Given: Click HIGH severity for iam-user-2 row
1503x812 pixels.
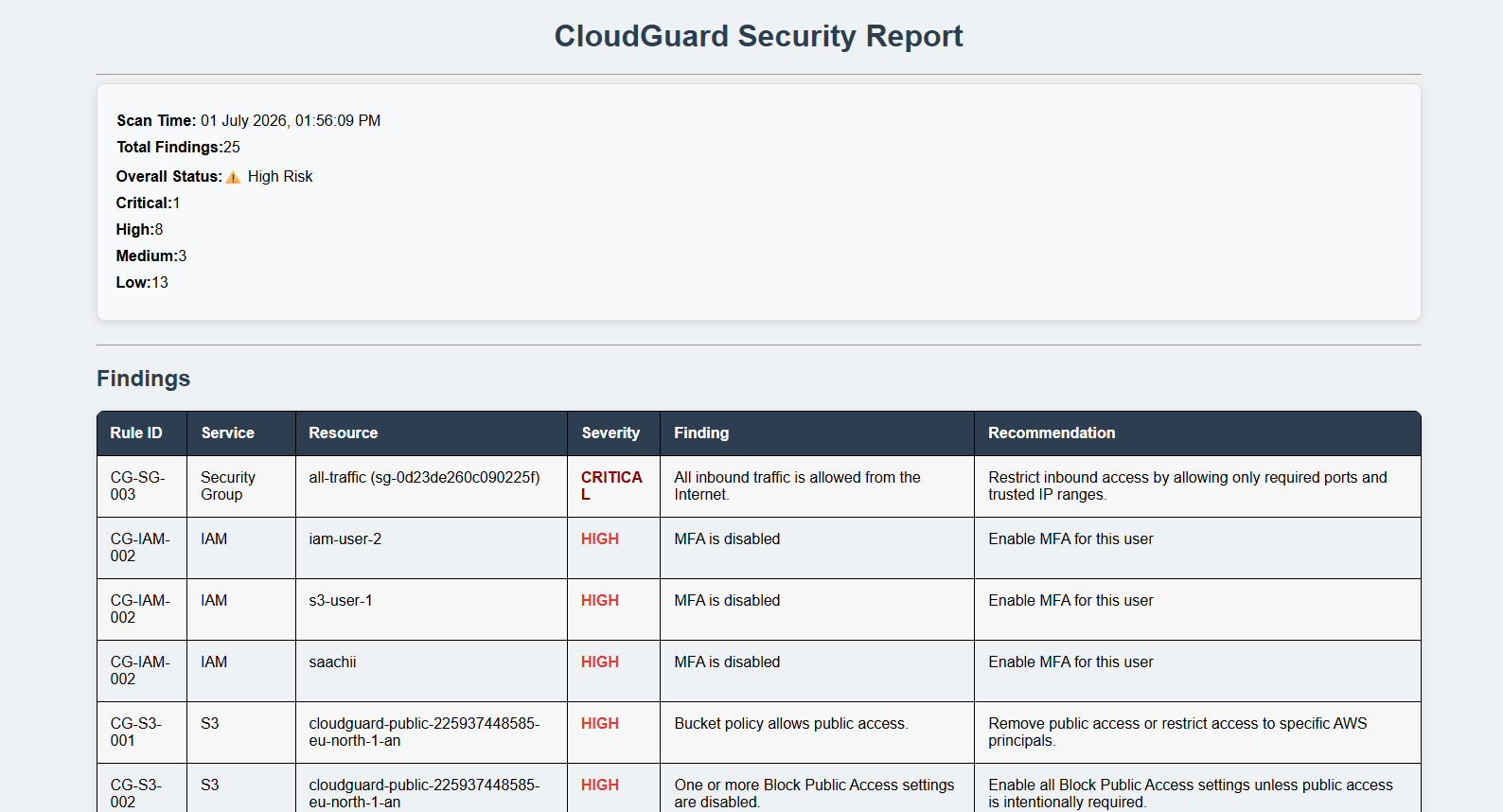Looking at the screenshot, I should click(x=600, y=538).
